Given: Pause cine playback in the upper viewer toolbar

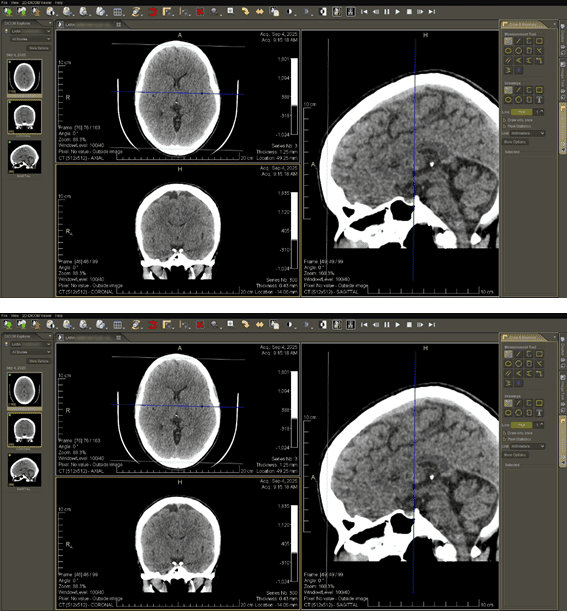Looking at the screenshot, I should [x=387, y=12].
